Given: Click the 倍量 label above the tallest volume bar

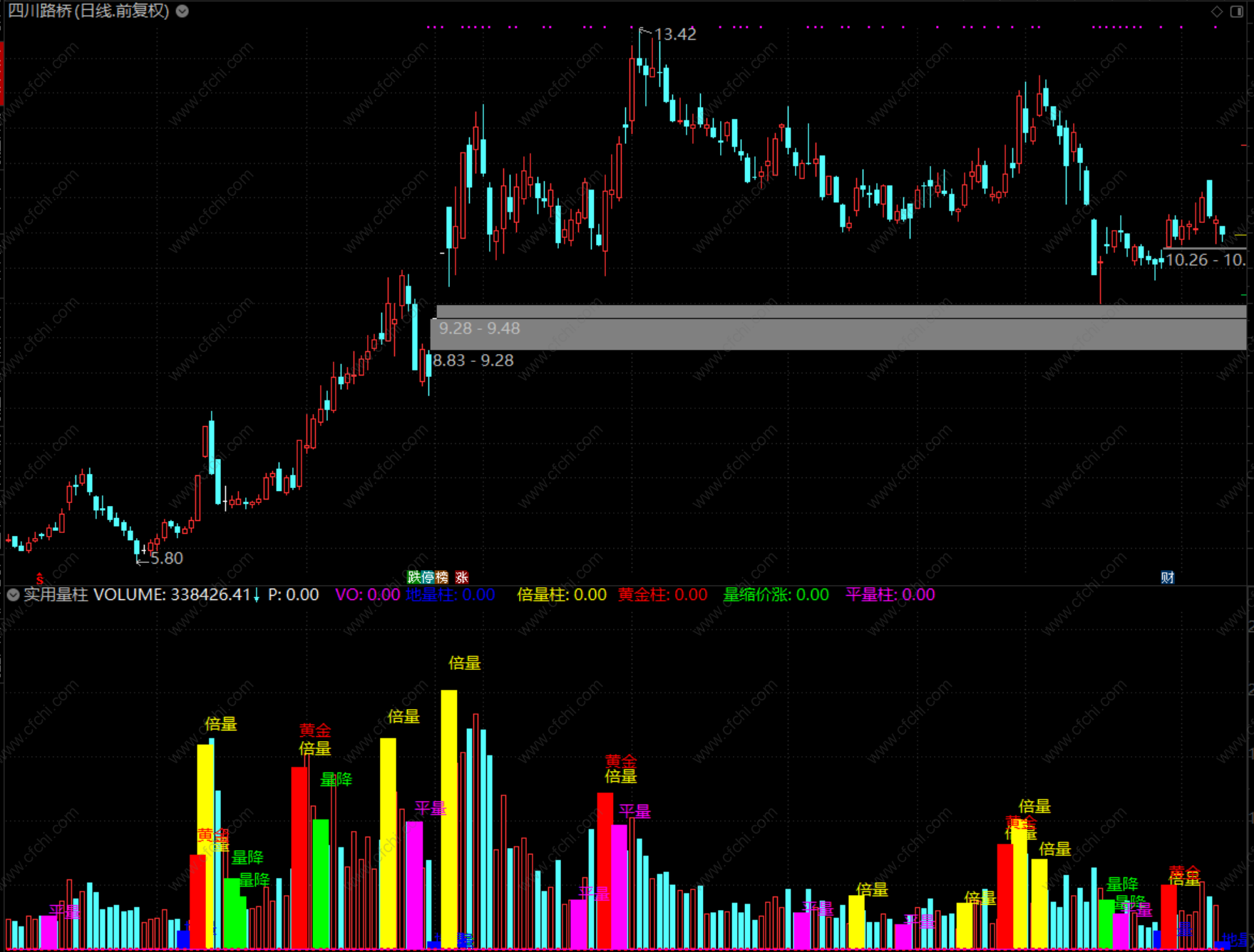Looking at the screenshot, I should (465, 663).
